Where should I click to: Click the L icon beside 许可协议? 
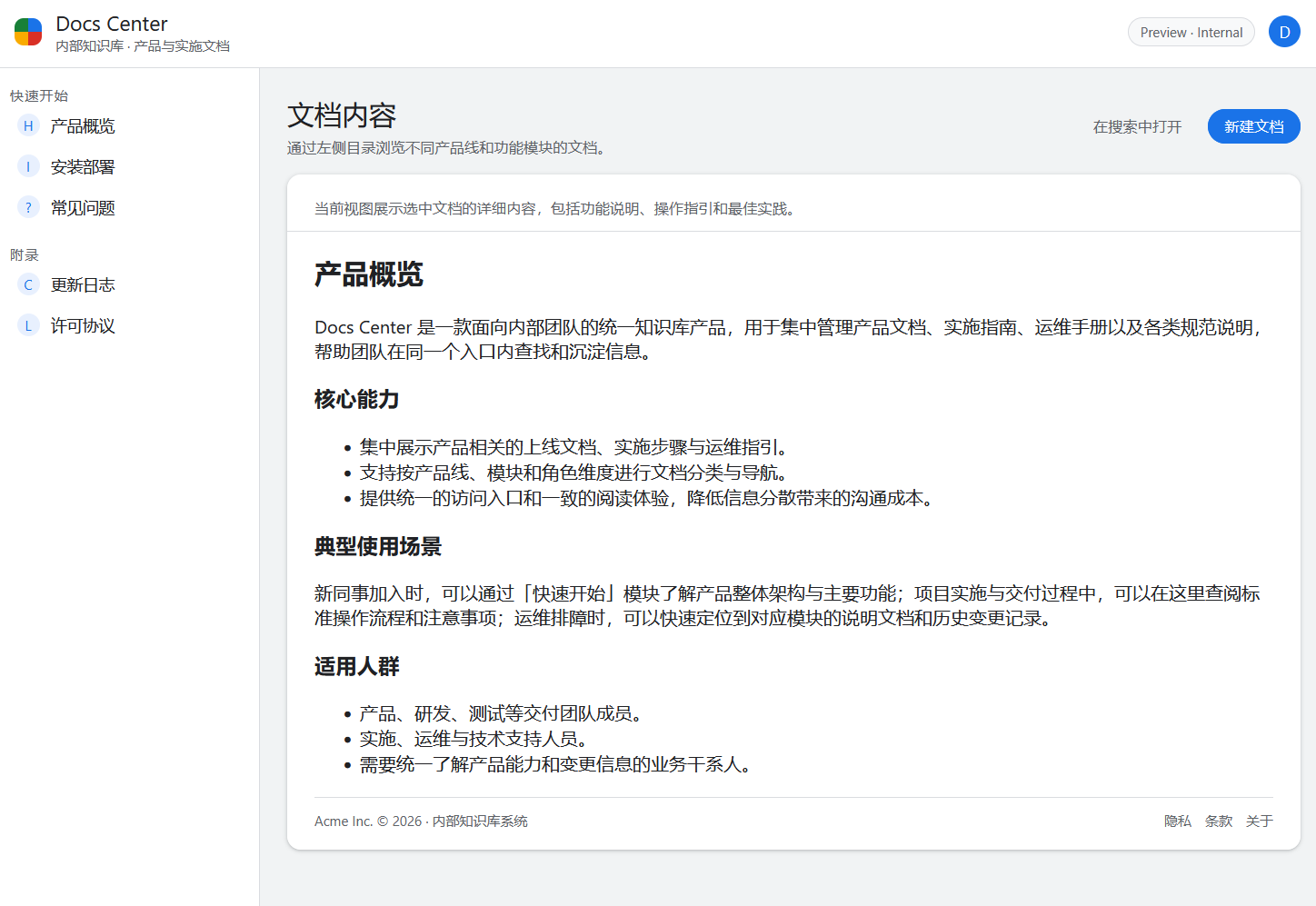click(28, 326)
